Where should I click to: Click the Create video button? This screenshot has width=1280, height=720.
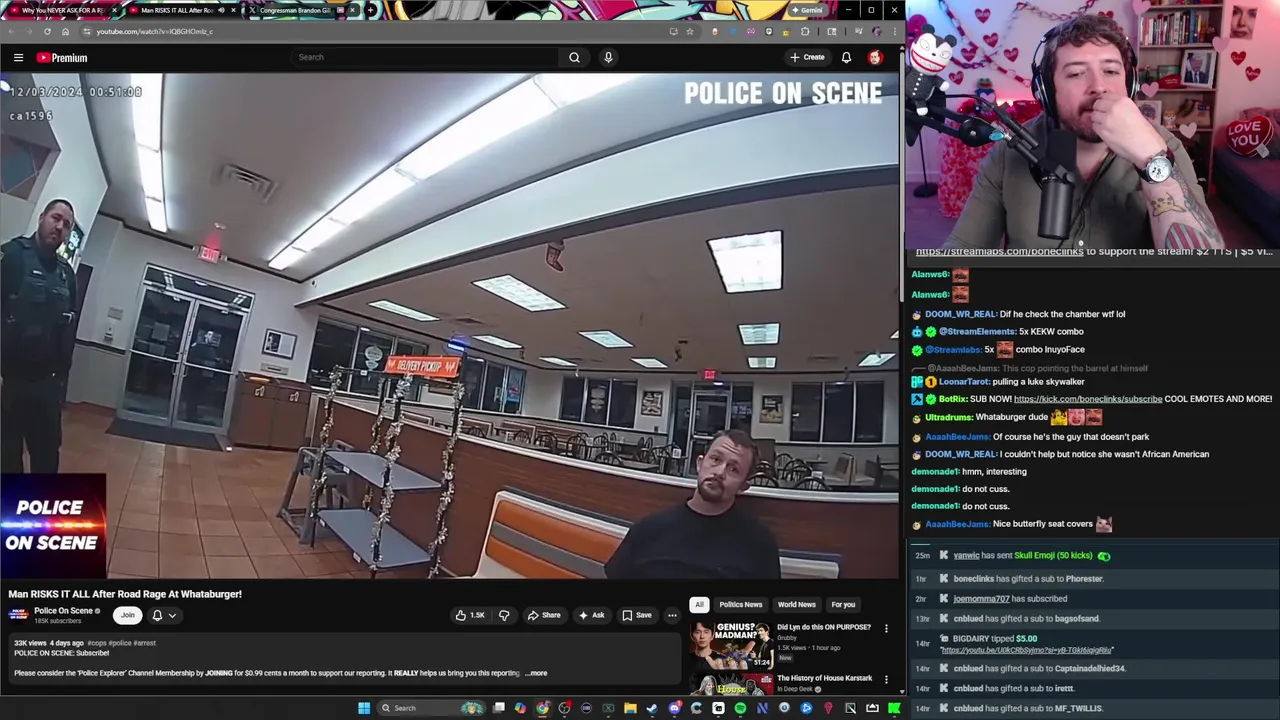pyautogui.click(x=807, y=57)
